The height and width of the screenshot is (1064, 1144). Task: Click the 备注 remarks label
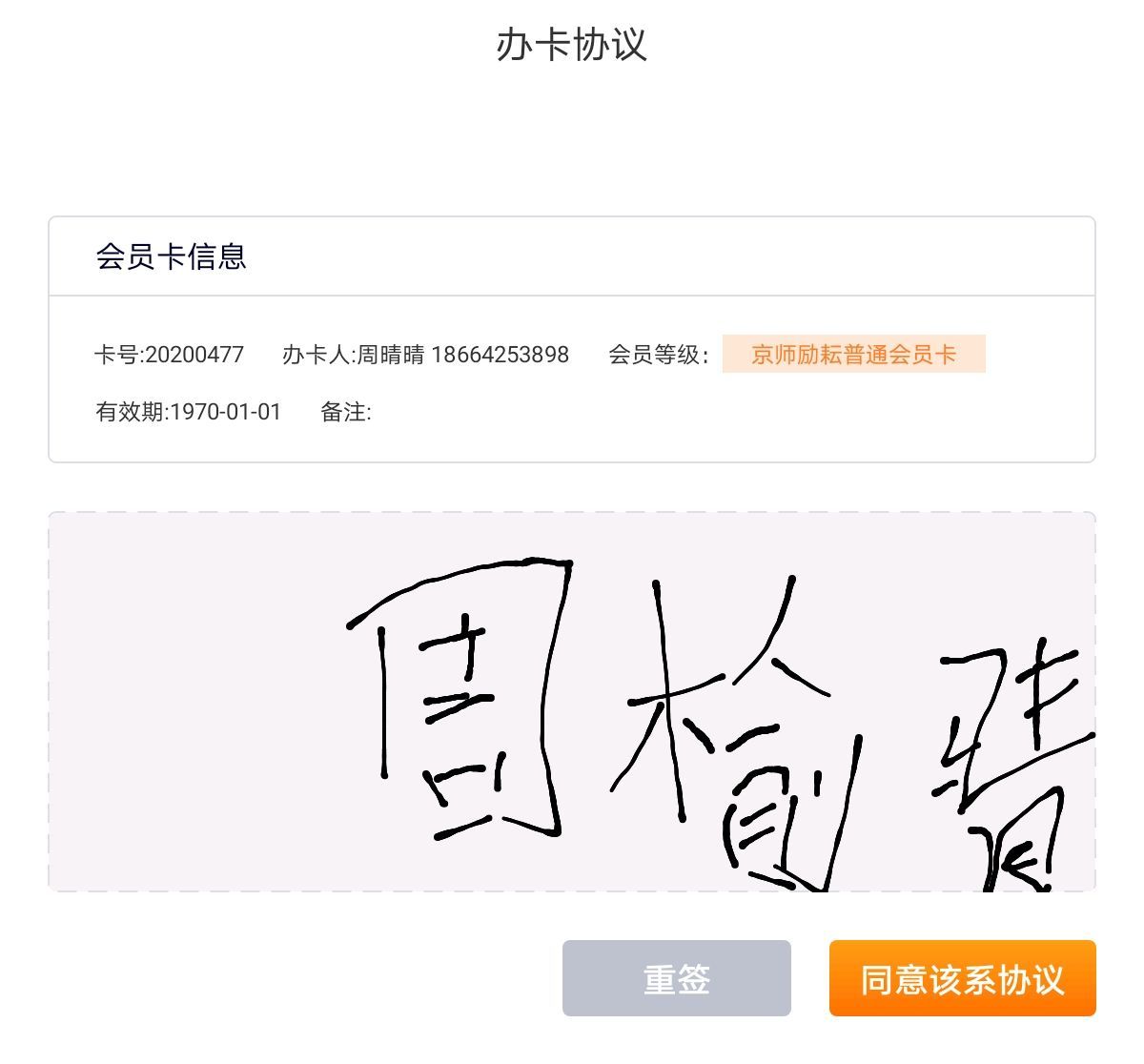click(344, 412)
